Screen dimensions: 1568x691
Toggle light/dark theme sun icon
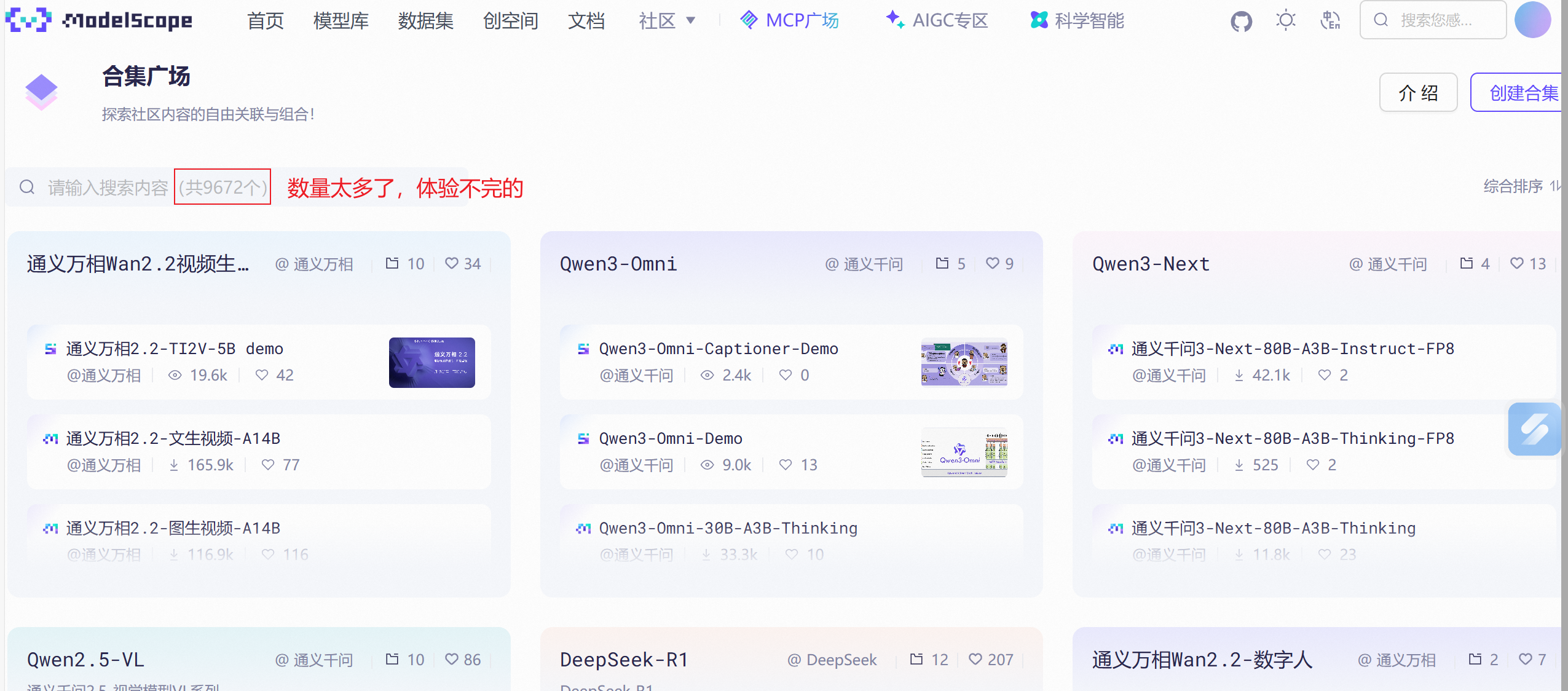(x=1285, y=20)
